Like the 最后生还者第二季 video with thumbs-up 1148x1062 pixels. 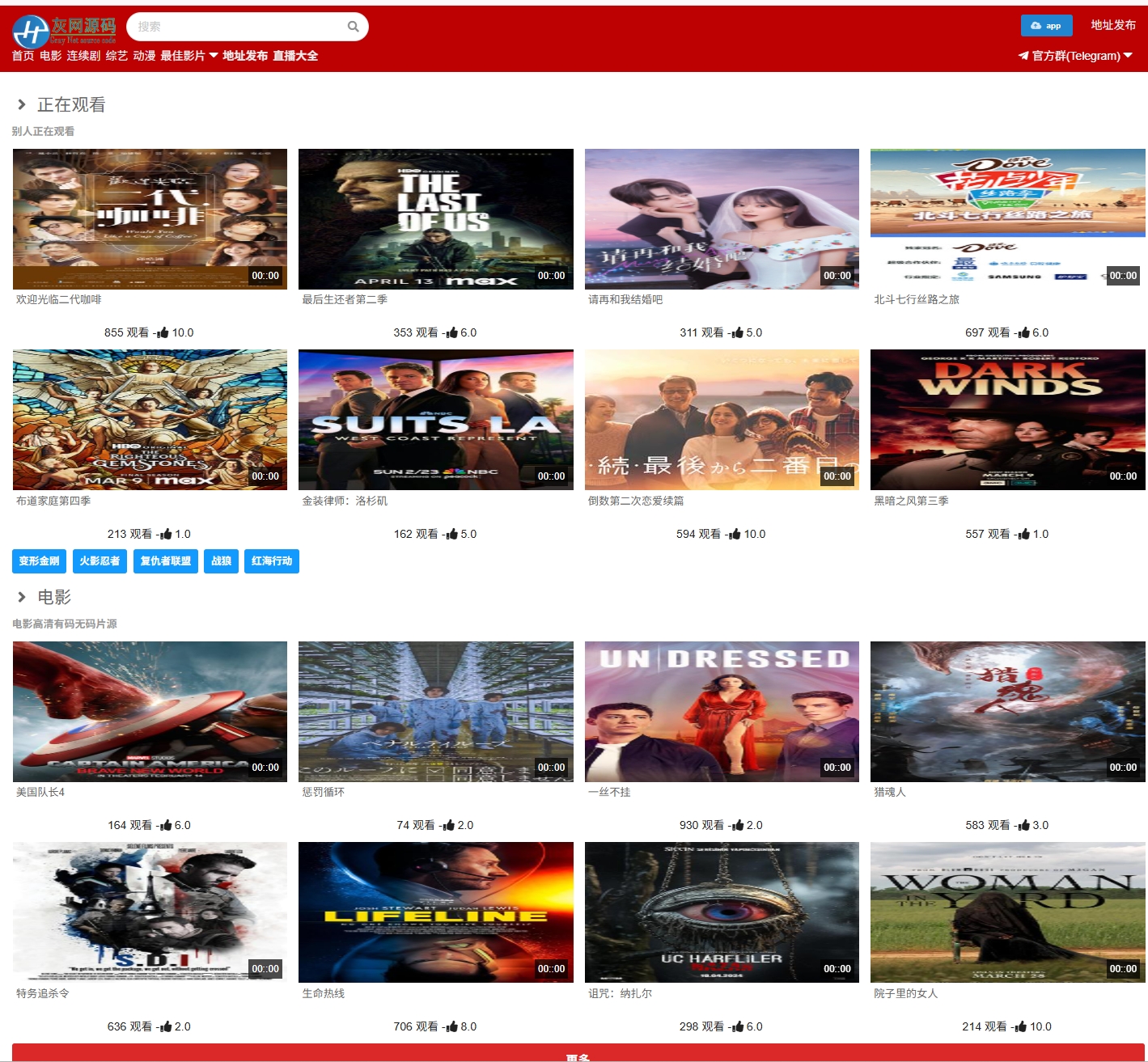[x=451, y=332]
